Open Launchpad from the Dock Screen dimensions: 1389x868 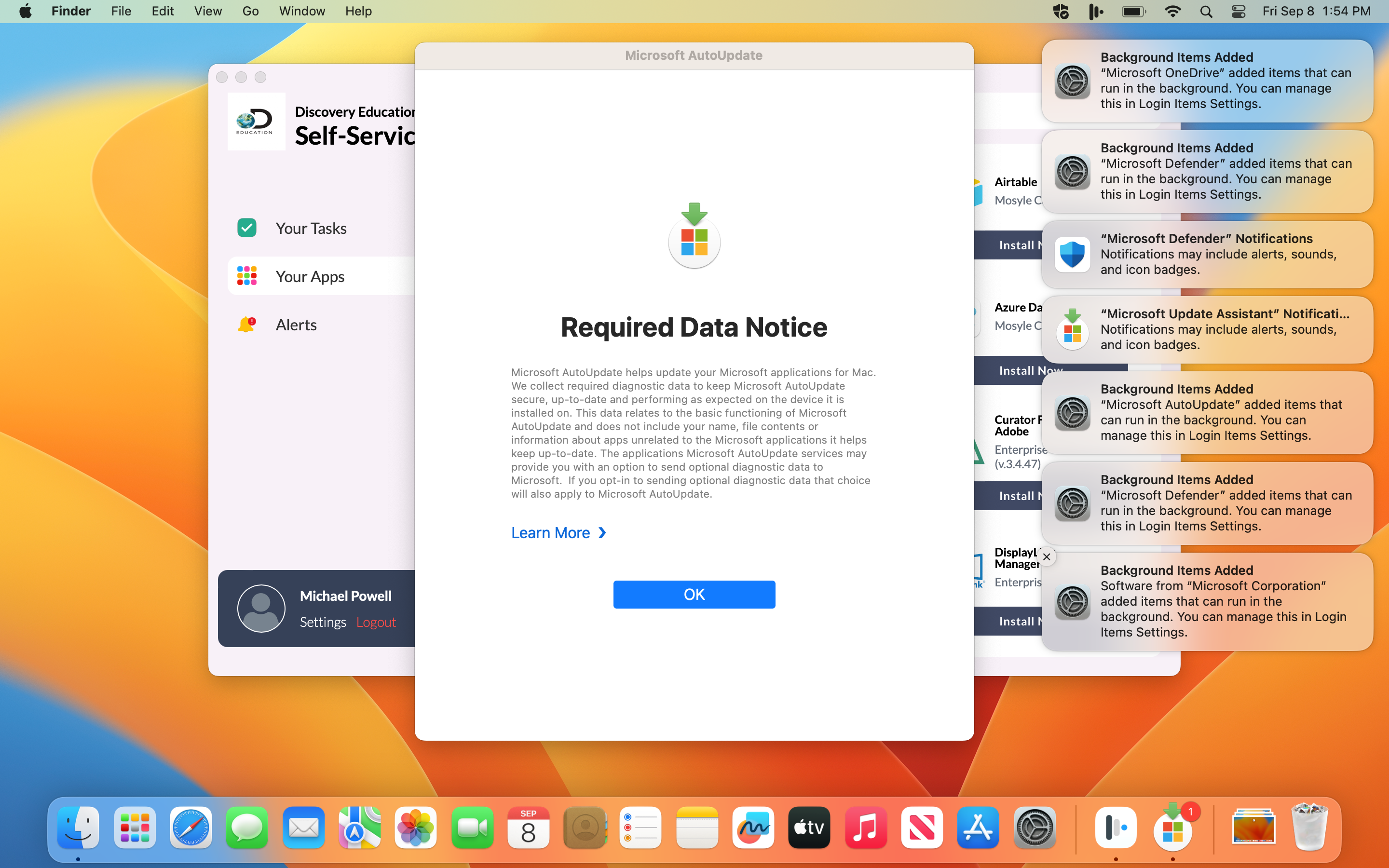[135, 827]
